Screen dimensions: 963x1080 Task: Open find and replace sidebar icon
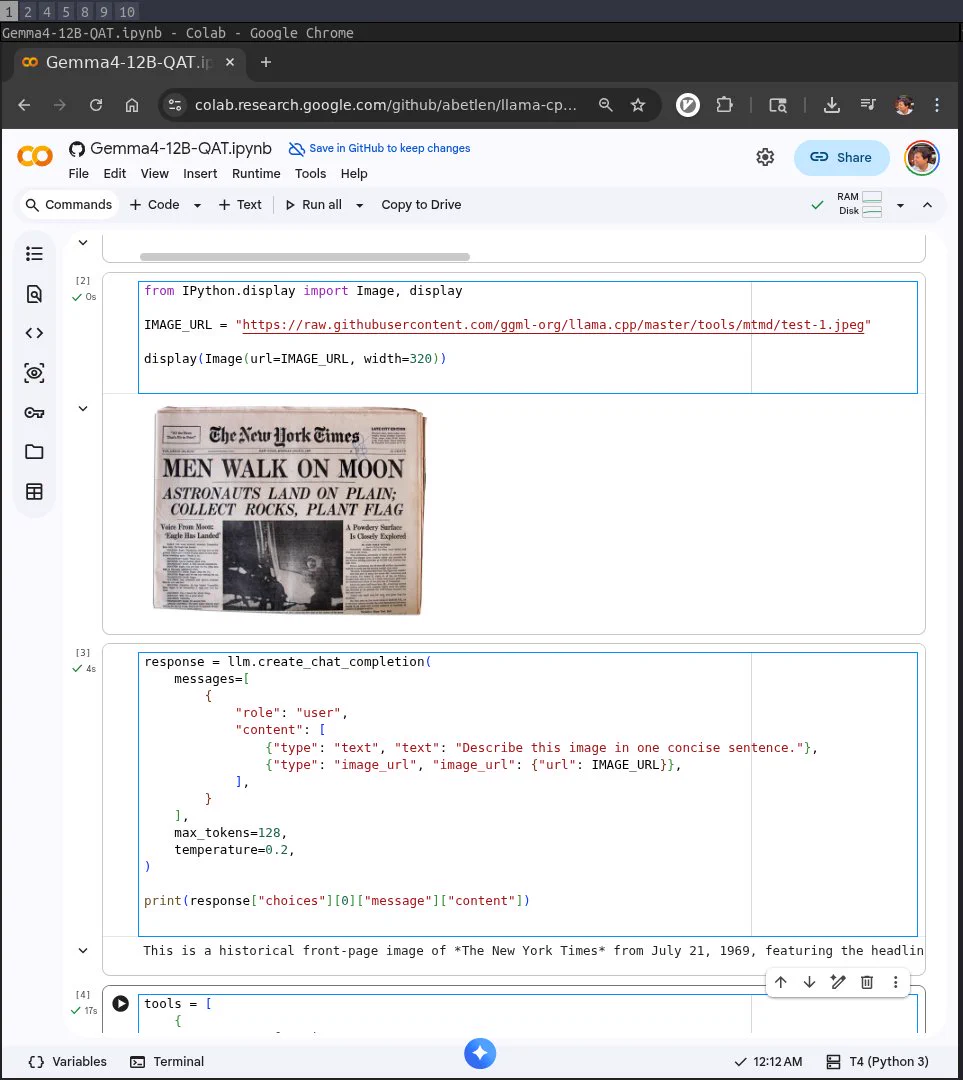(x=34, y=294)
